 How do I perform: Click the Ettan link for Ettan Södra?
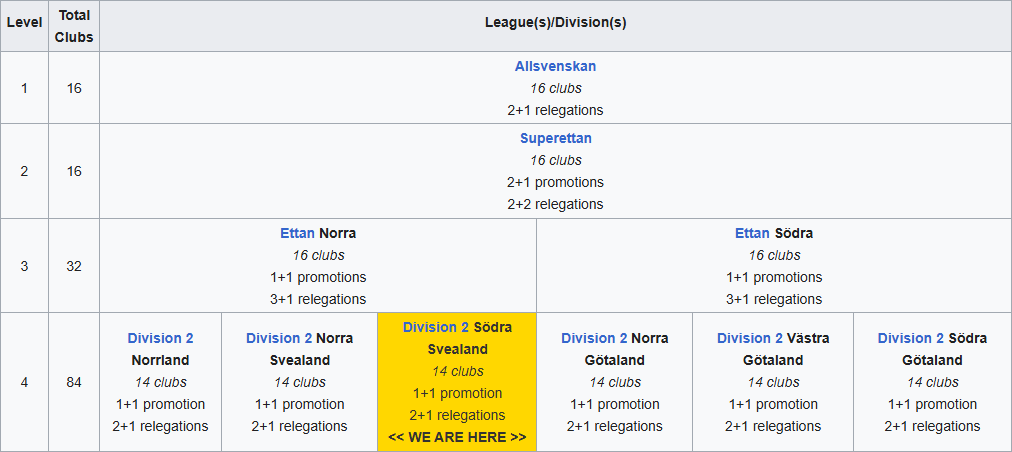click(x=752, y=233)
